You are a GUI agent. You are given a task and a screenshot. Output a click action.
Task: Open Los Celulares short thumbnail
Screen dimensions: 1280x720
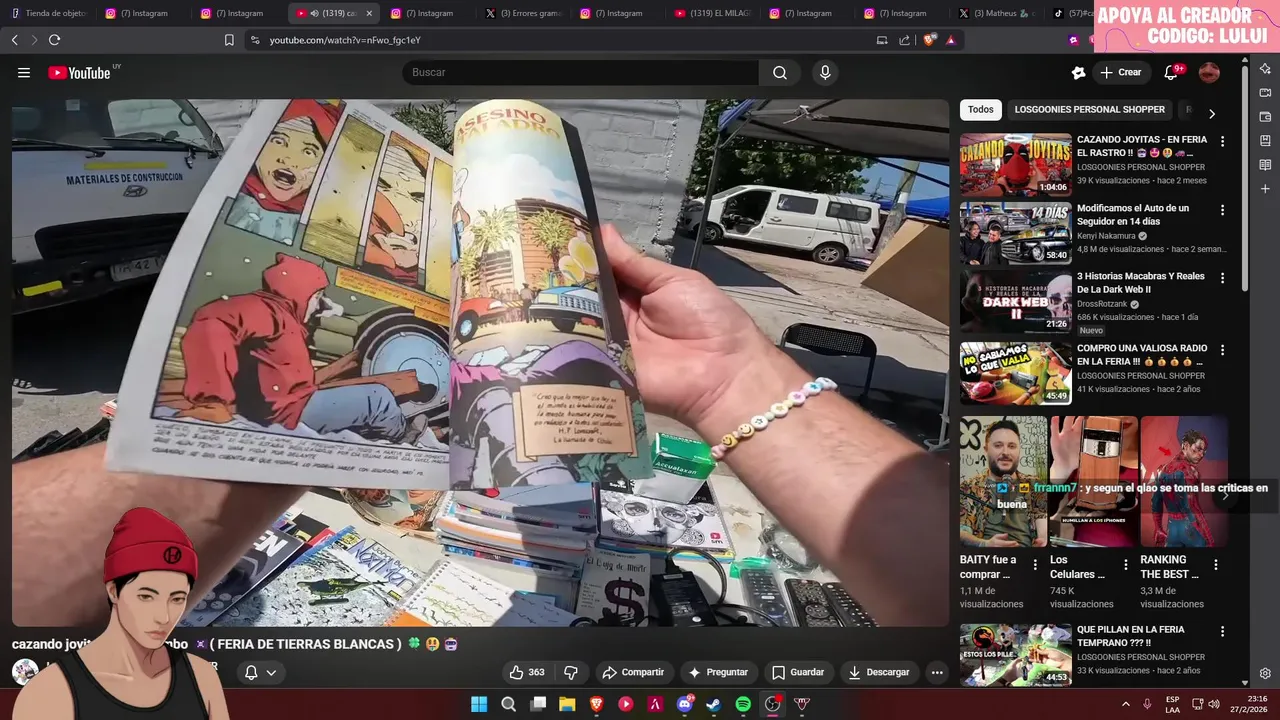[x=1094, y=482]
